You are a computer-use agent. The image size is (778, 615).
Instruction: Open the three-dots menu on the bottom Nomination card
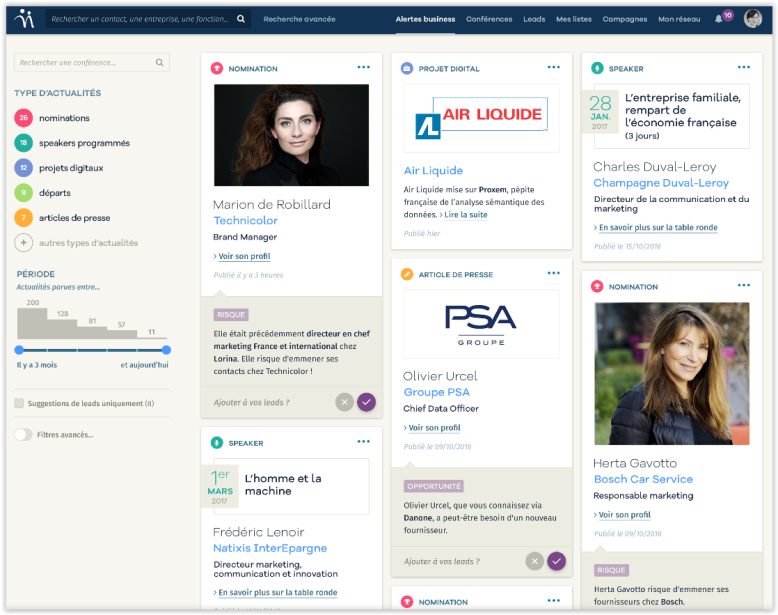point(554,601)
